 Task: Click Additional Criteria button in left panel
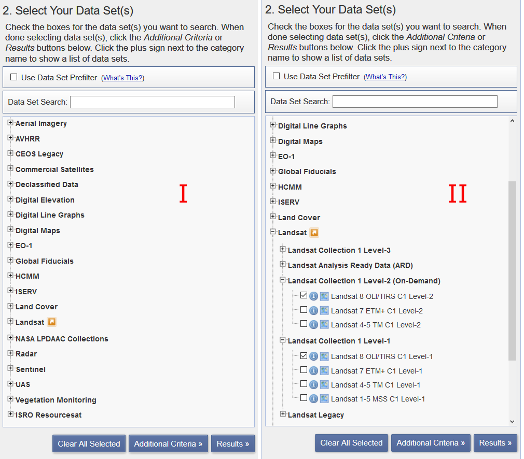[168, 444]
